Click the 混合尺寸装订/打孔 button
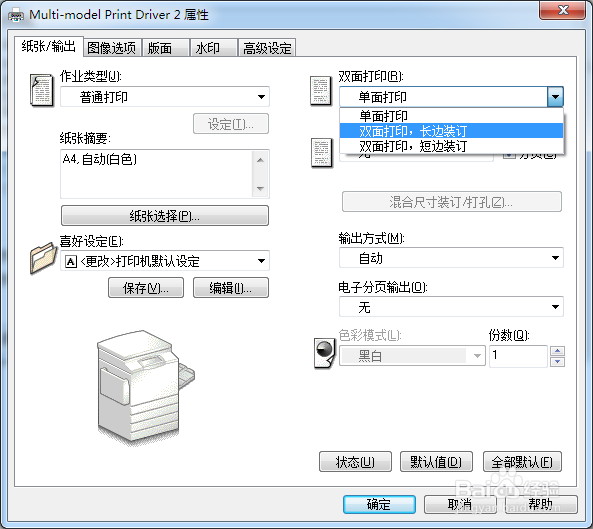The image size is (593, 529). [452, 202]
